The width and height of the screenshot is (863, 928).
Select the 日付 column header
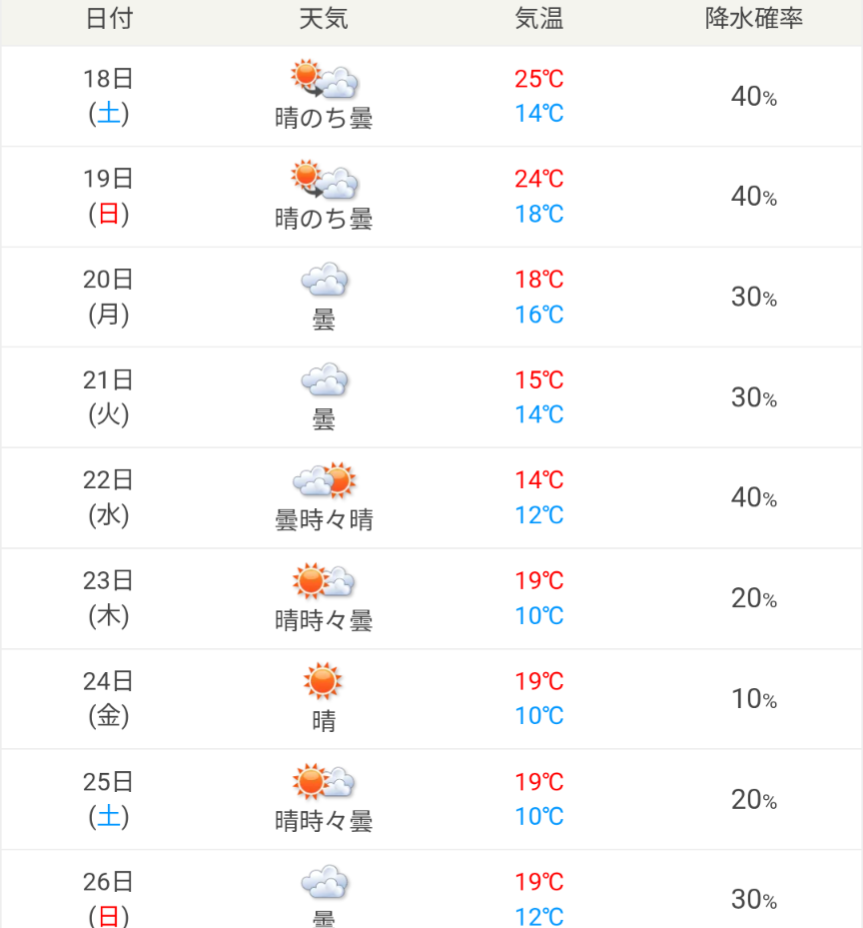click(108, 19)
